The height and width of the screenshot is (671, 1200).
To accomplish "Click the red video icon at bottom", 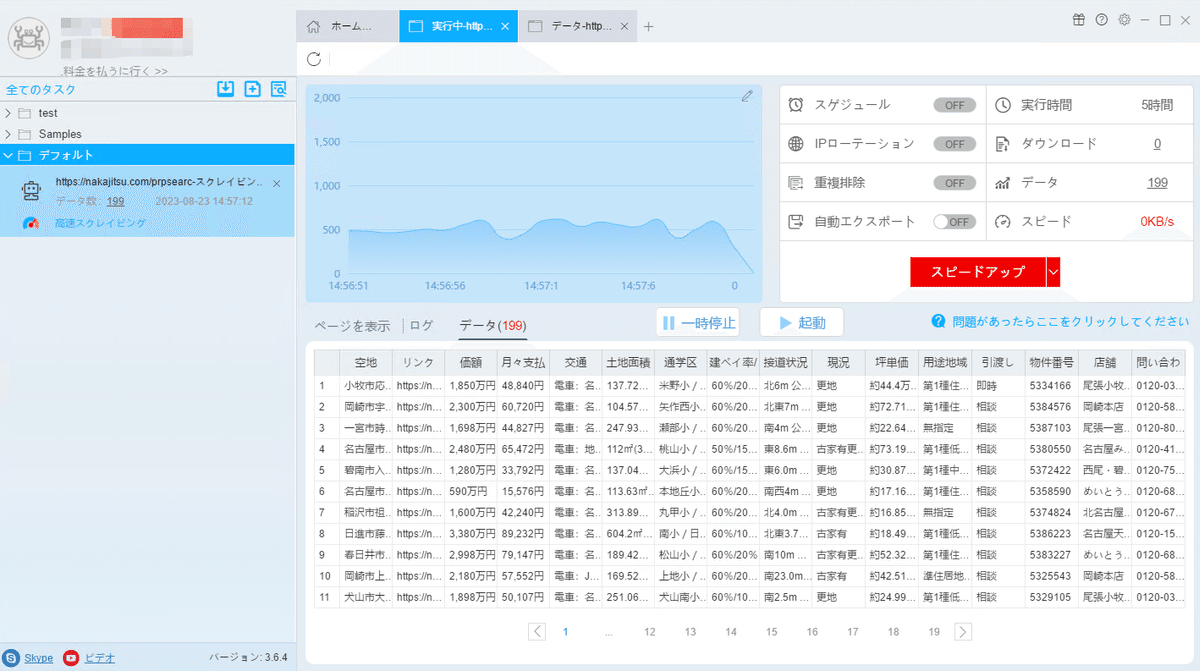I will coord(71,658).
